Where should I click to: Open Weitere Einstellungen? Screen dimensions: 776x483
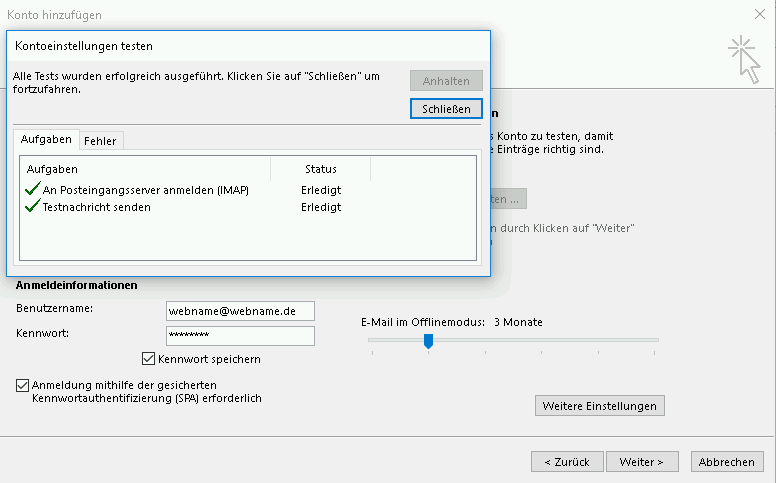[x=599, y=406]
